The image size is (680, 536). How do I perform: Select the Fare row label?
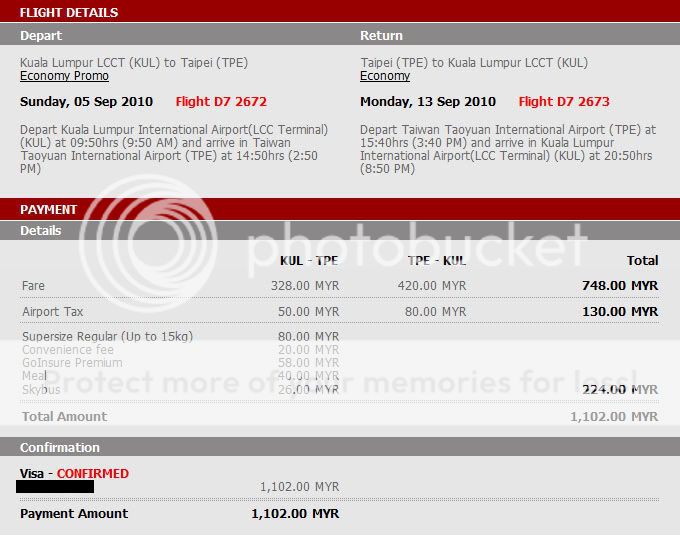[x=33, y=286]
